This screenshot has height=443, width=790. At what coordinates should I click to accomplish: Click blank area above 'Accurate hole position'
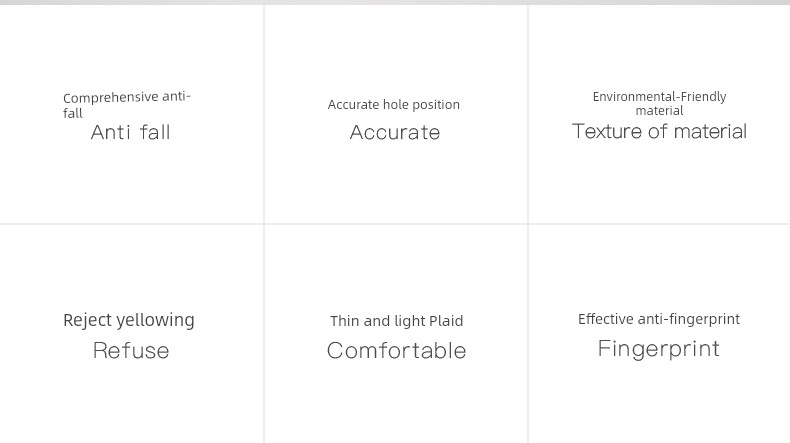396,50
